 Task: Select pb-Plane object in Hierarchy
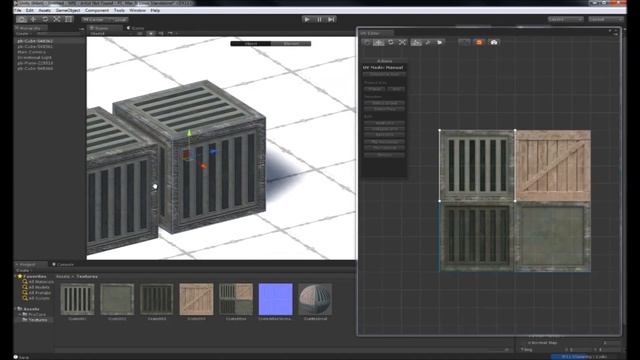tap(36, 63)
